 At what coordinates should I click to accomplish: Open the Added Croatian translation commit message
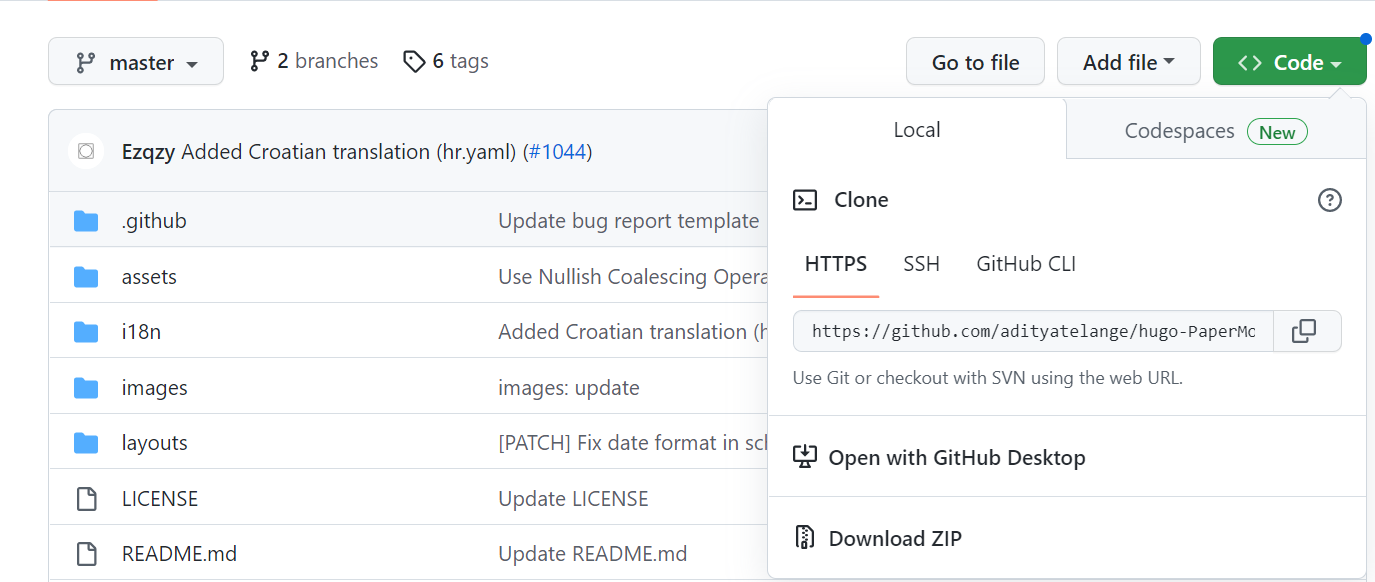coord(349,152)
